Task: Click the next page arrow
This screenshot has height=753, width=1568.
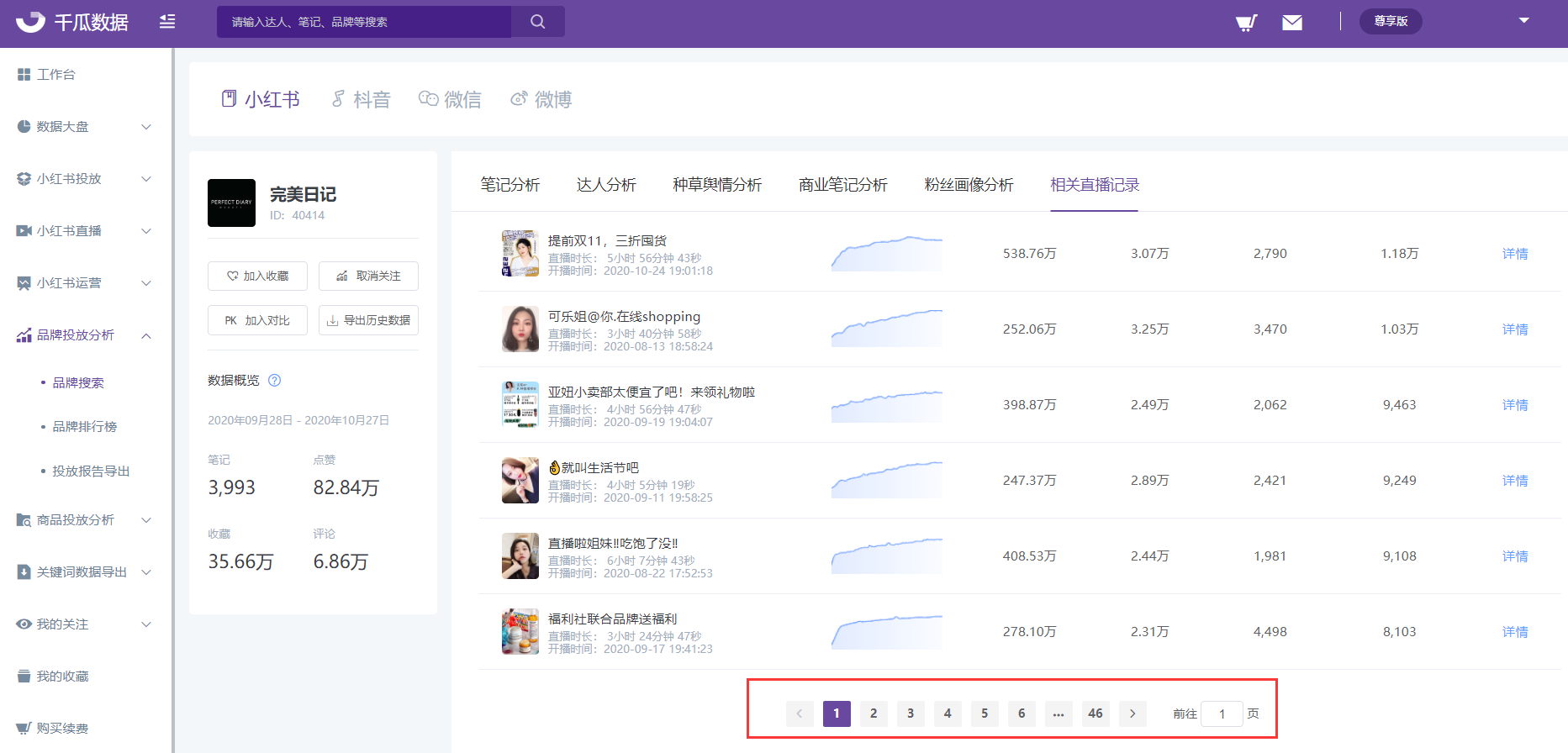Action: (x=1132, y=714)
